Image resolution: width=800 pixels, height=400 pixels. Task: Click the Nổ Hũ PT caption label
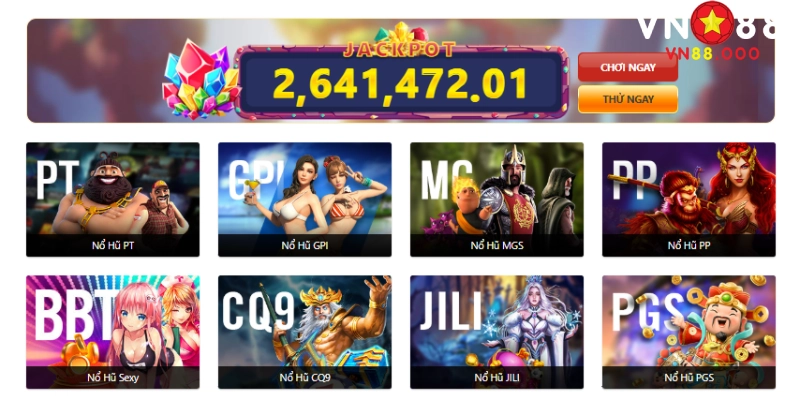pyautogui.click(x=113, y=245)
